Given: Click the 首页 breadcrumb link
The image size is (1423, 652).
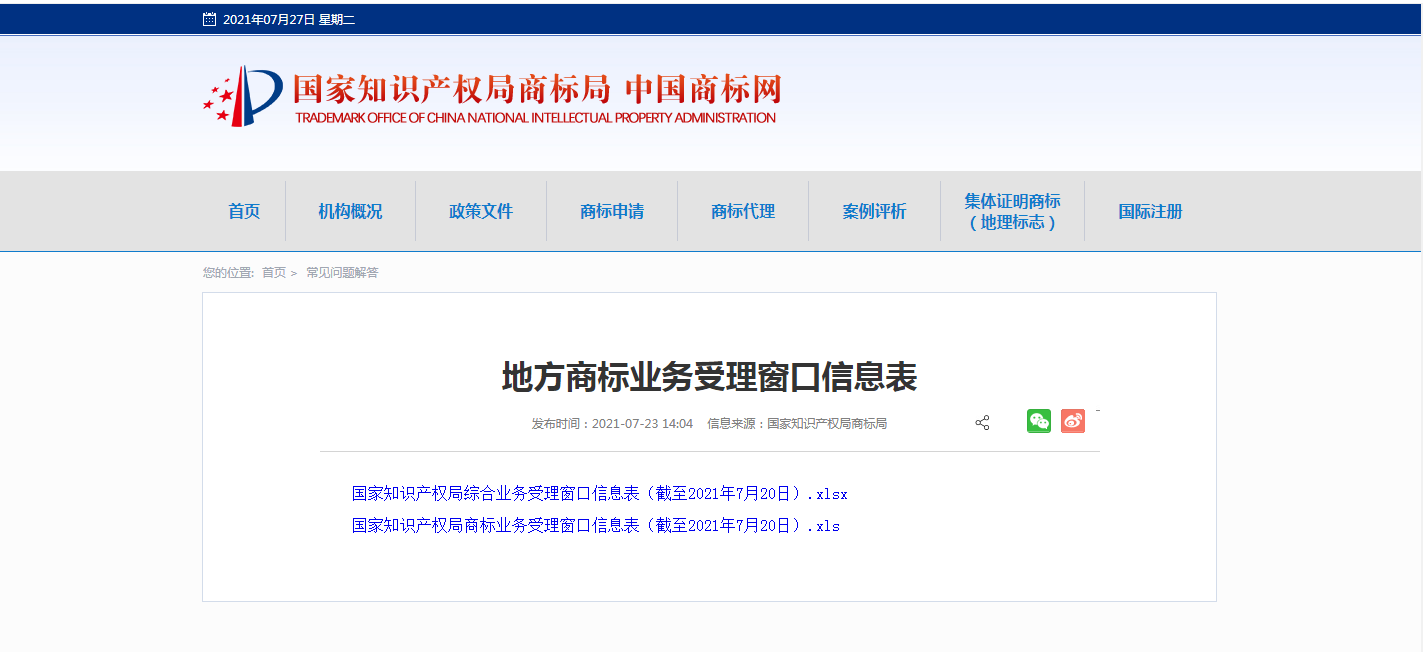Looking at the screenshot, I should pos(274,272).
